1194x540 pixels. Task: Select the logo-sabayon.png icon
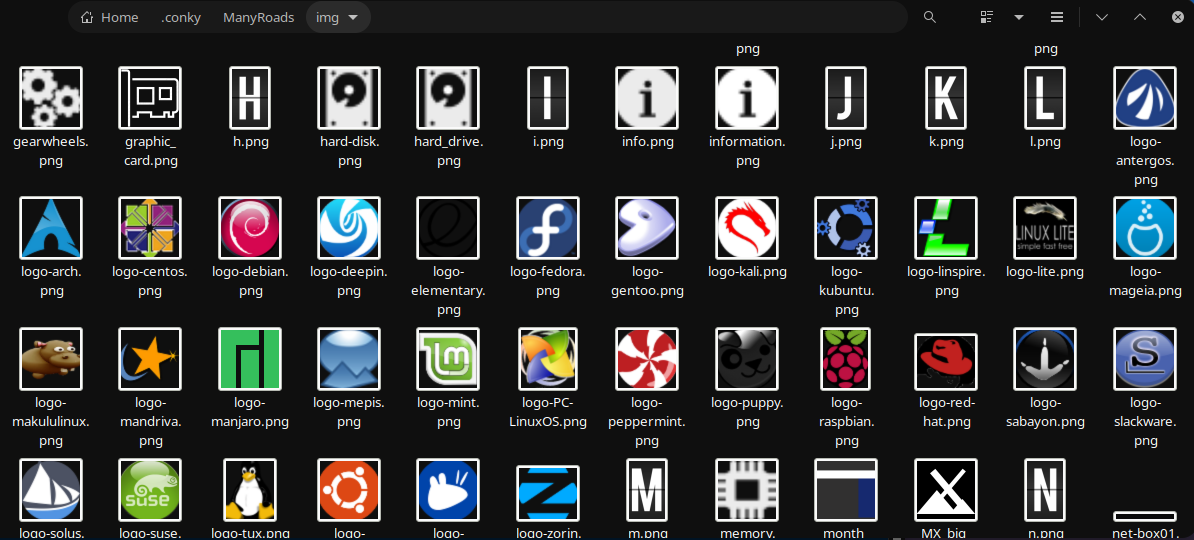[1046, 359]
